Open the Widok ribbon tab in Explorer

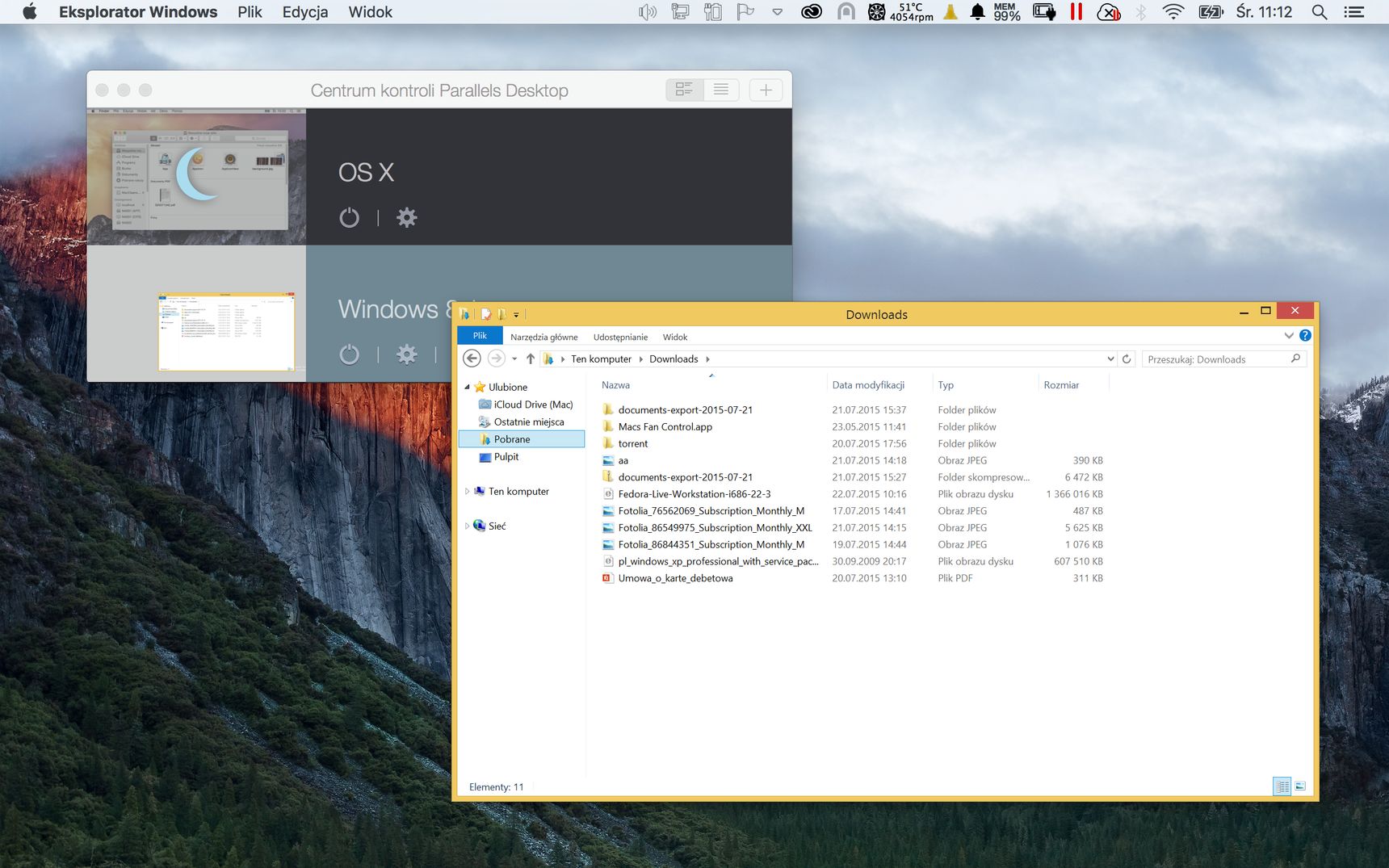(x=675, y=337)
